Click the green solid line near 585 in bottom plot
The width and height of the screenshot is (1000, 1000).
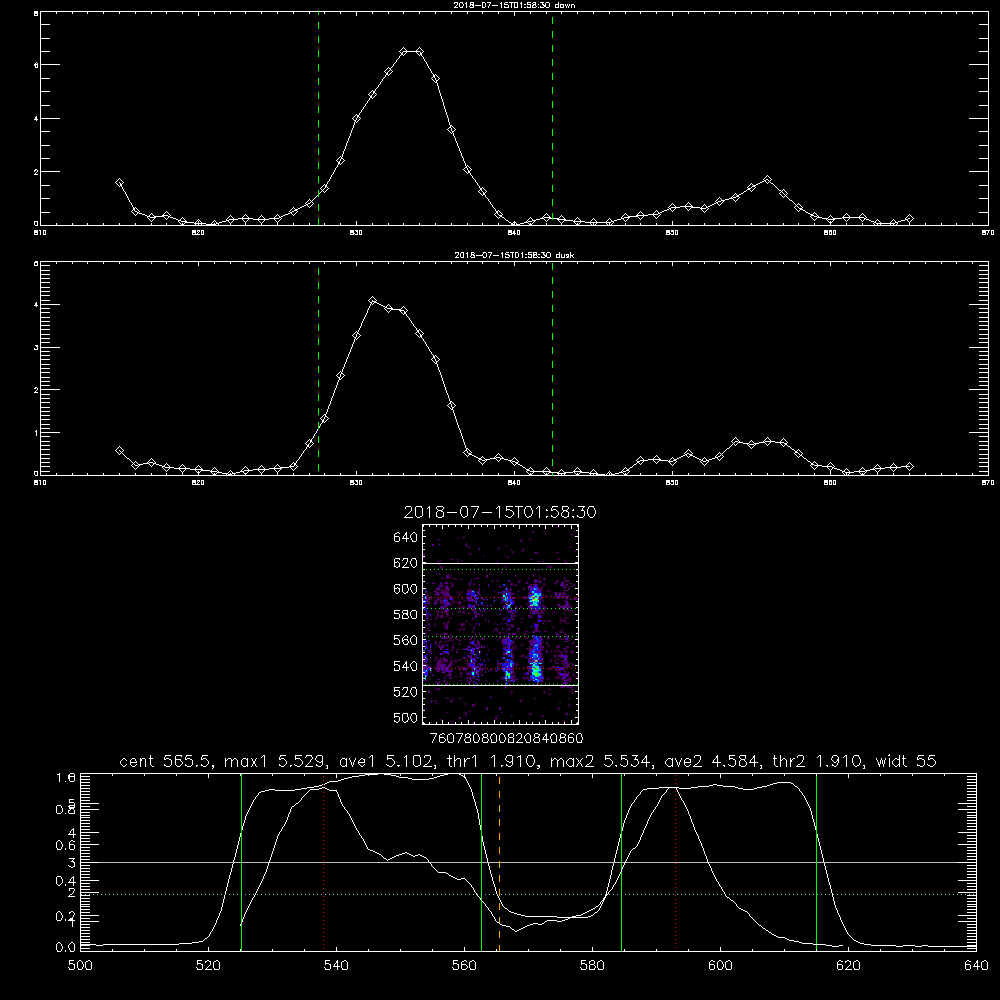(x=621, y=862)
